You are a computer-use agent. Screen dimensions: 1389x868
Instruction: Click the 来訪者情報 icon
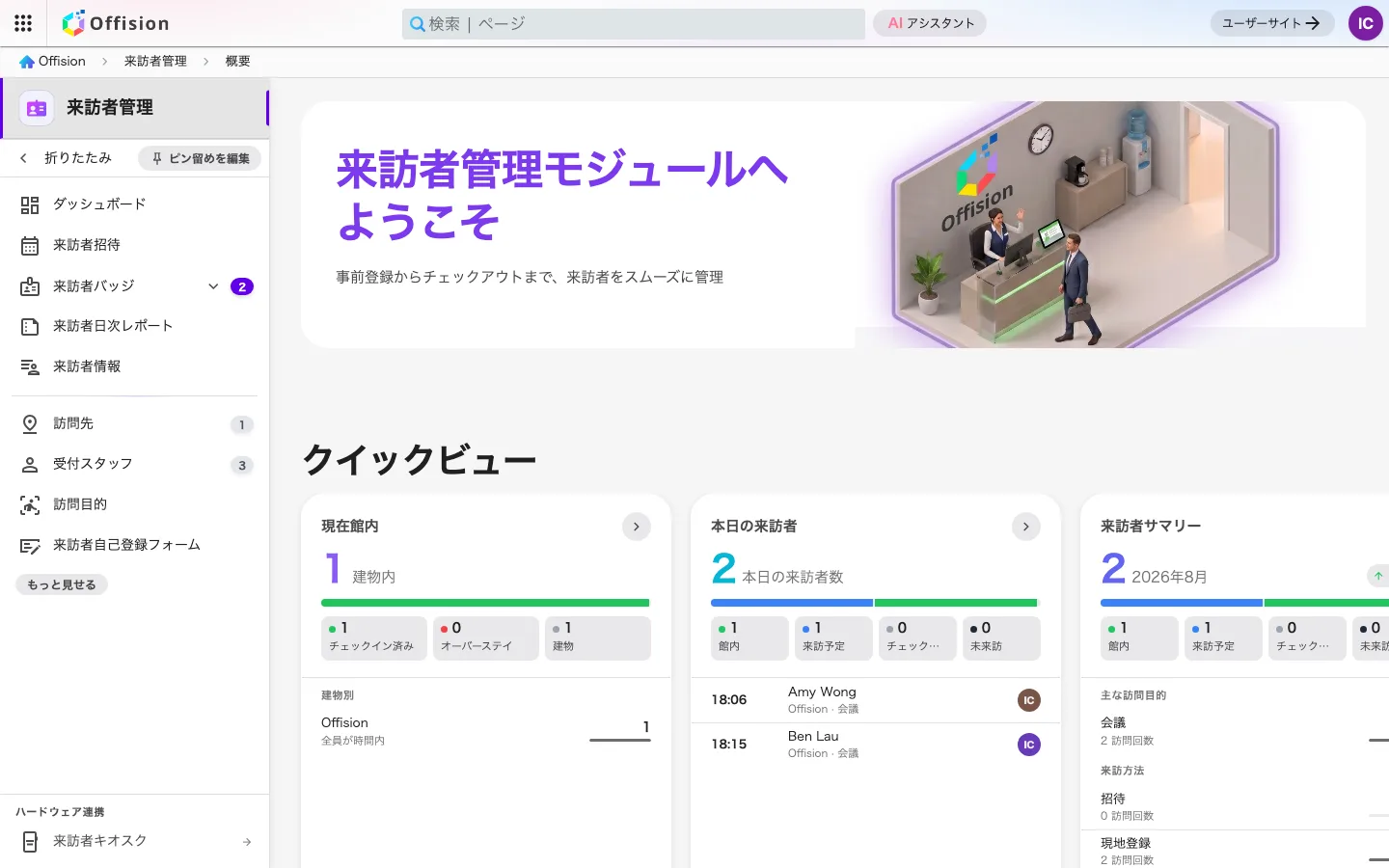[x=30, y=366]
